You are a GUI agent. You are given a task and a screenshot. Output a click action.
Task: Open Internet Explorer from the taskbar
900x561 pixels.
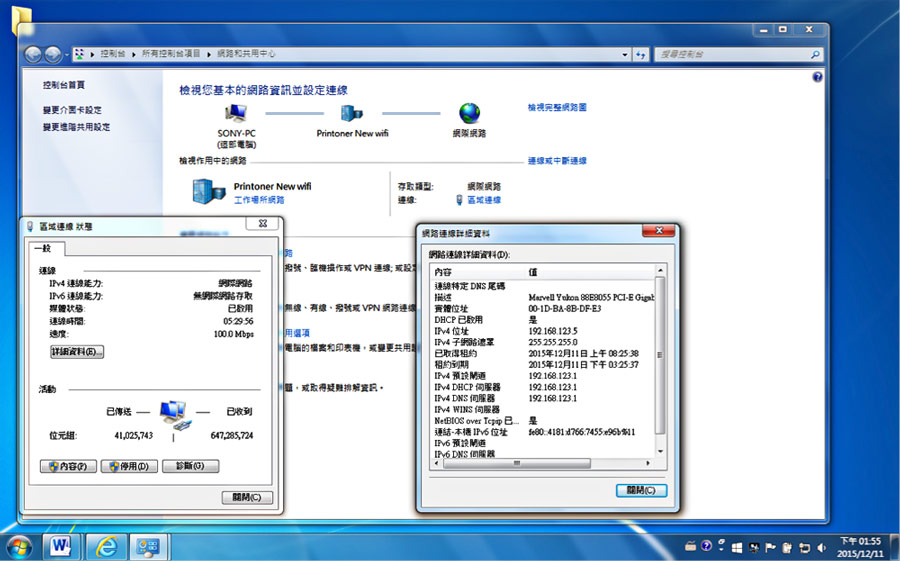pos(106,547)
